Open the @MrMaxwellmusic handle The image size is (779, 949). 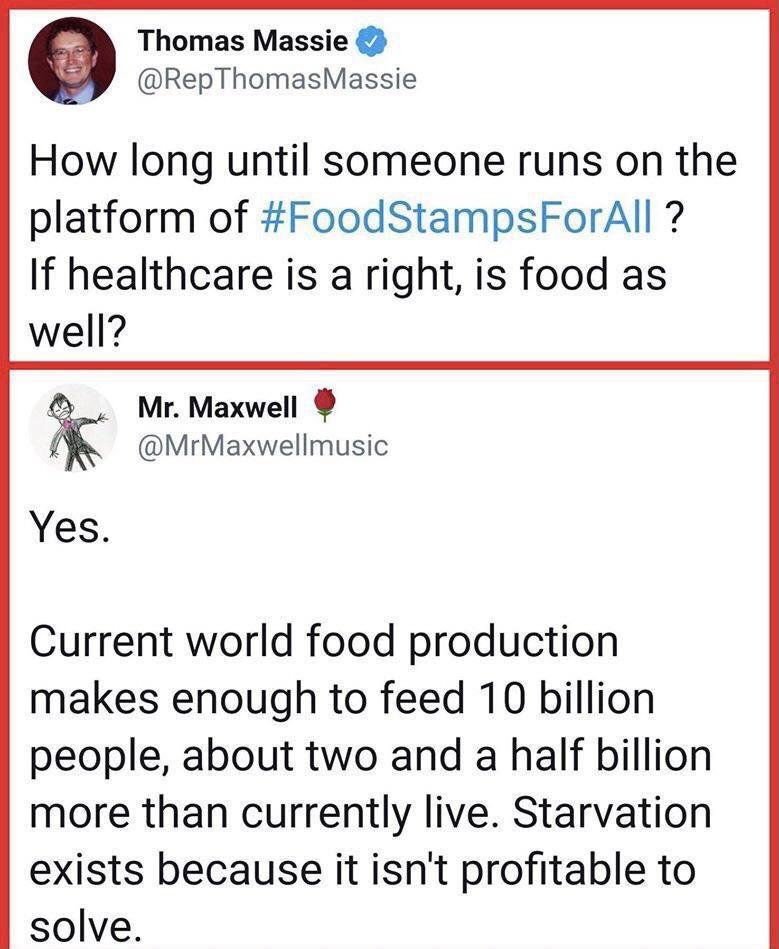pyautogui.click(x=263, y=445)
